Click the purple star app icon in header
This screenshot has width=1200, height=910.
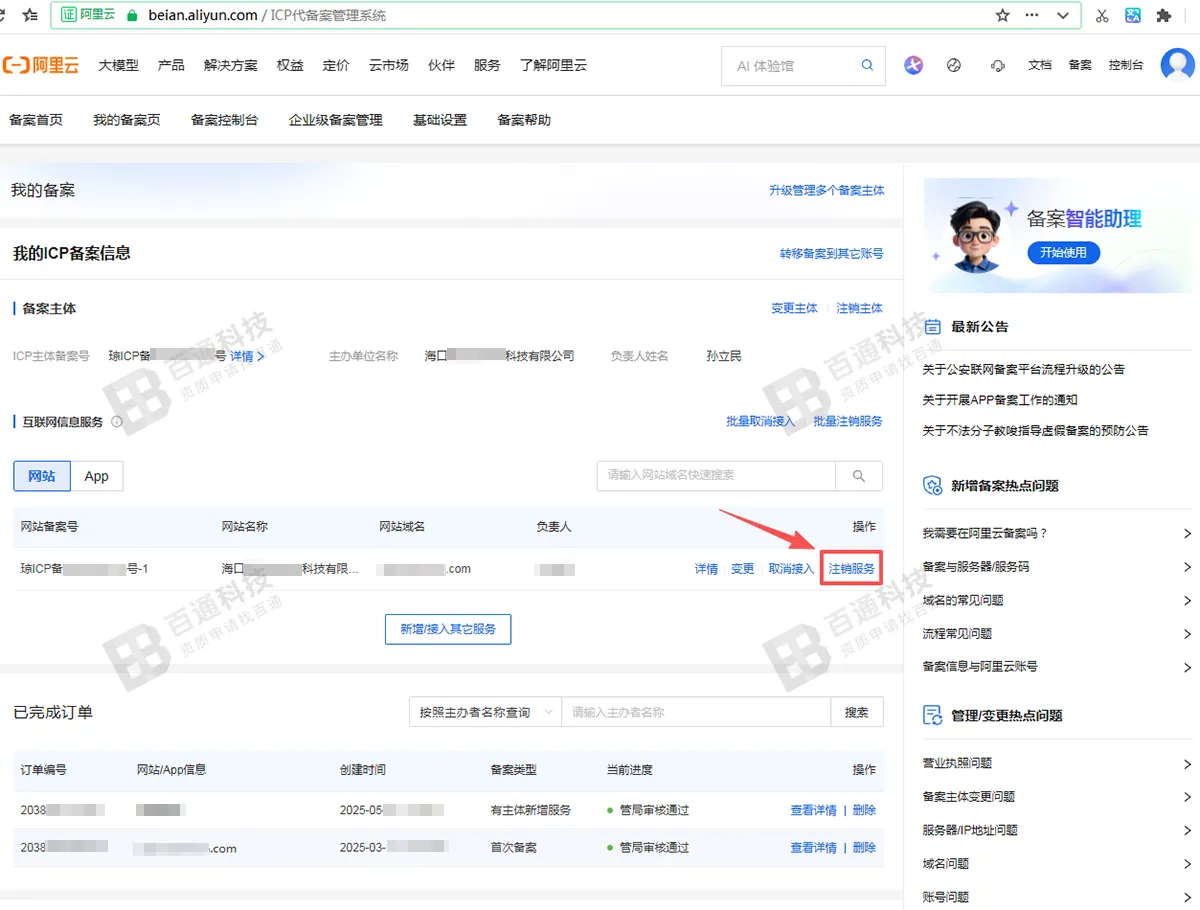(x=912, y=64)
